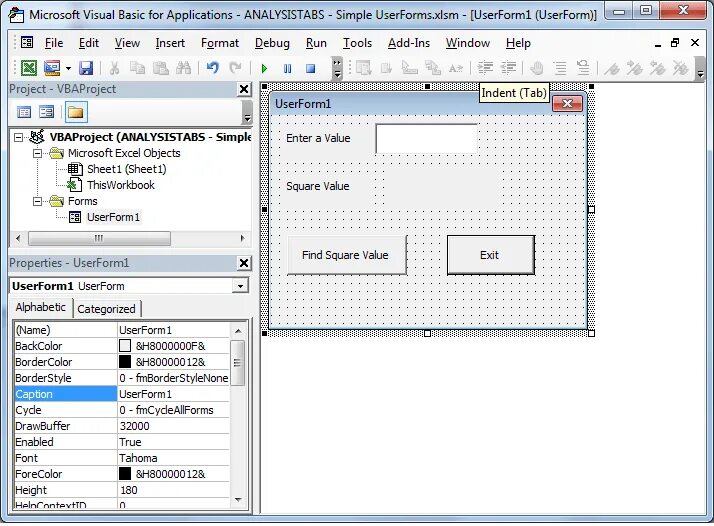Image resolution: width=714 pixels, height=526 pixels.
Task: Click the Insert UserForm toolbar icon
Action: [x=52, y=68]
